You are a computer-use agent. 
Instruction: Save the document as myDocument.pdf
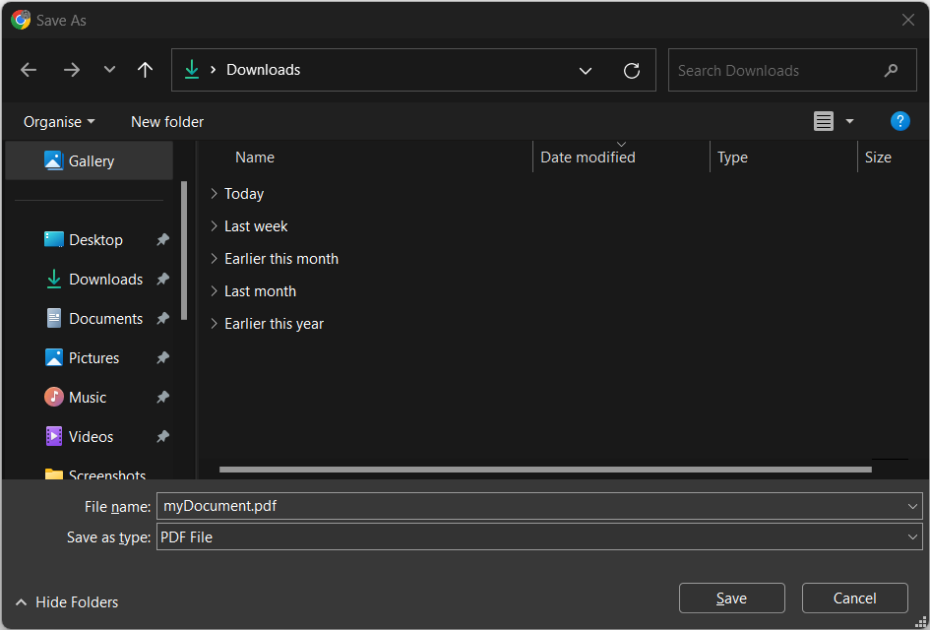[731, 598]
